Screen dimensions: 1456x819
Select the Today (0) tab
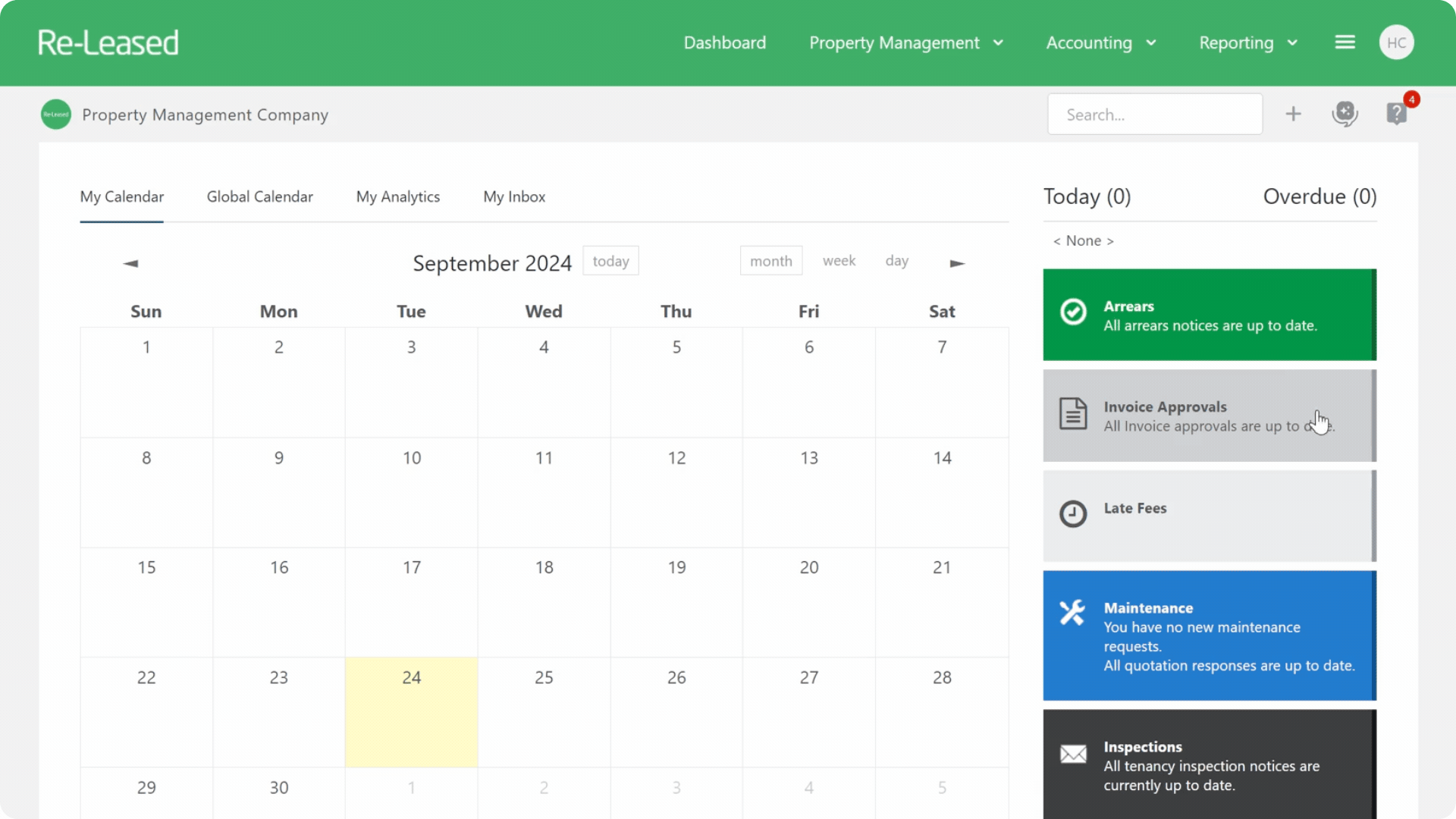point(1087,196)
